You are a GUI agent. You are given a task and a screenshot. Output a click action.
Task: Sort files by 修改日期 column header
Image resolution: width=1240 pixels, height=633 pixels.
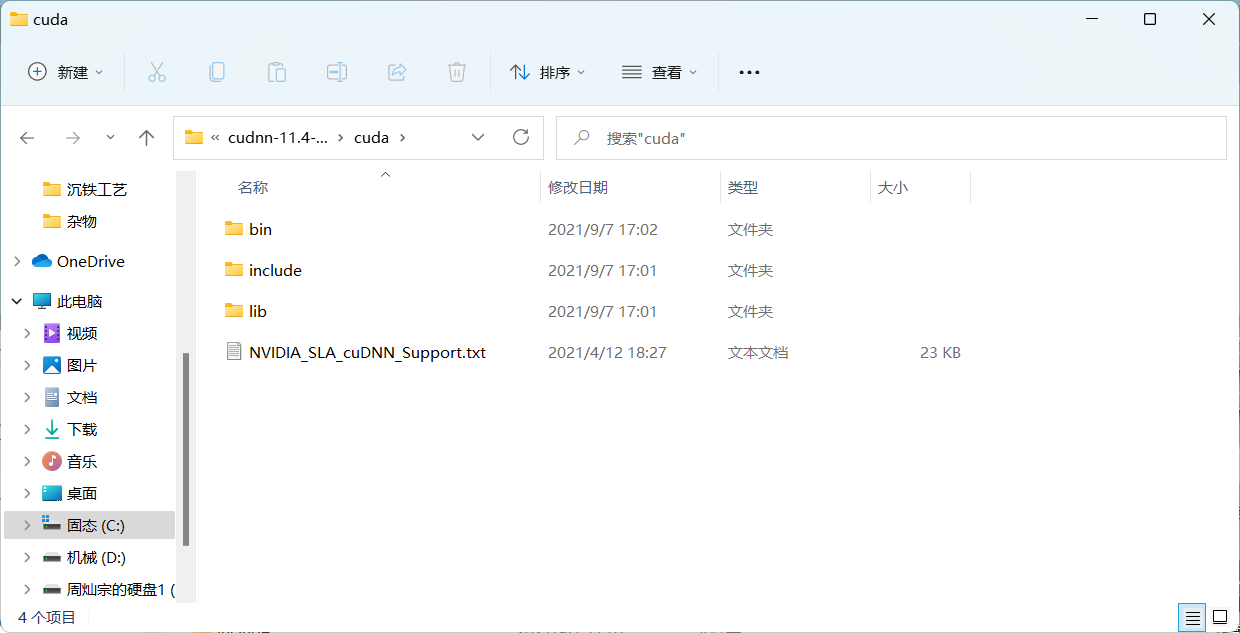pyautogui.click(x=578, y=187)
